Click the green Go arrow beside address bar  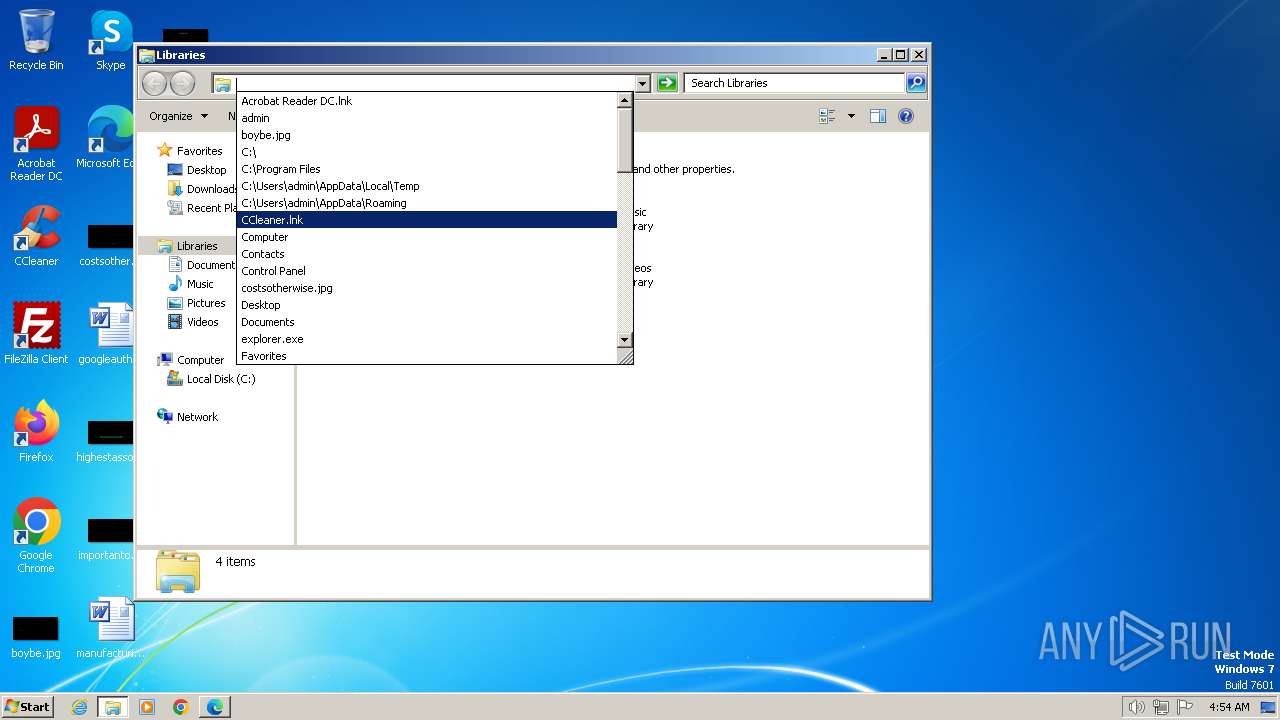click(x=667, y=83)
